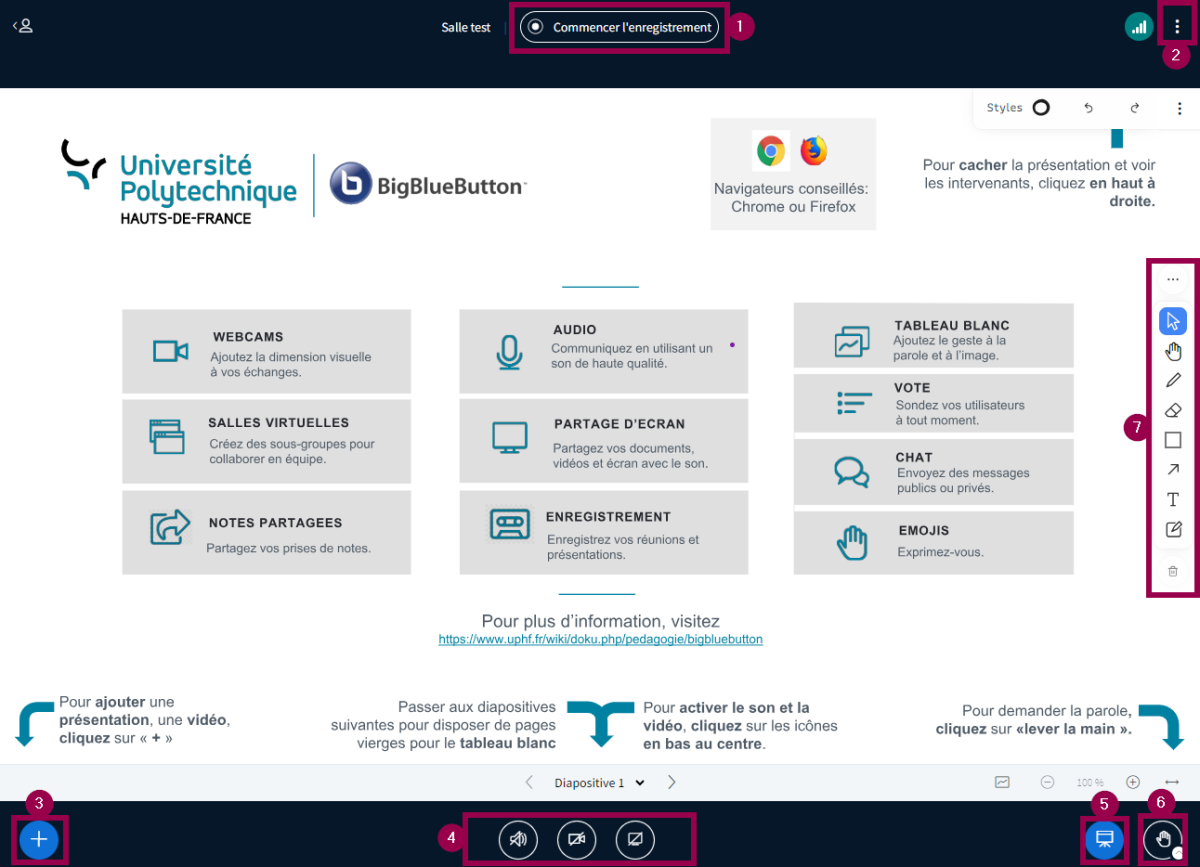The image size is (1200, 867).
Task: Choose the hand pan tool
Action: point(1173,351)
